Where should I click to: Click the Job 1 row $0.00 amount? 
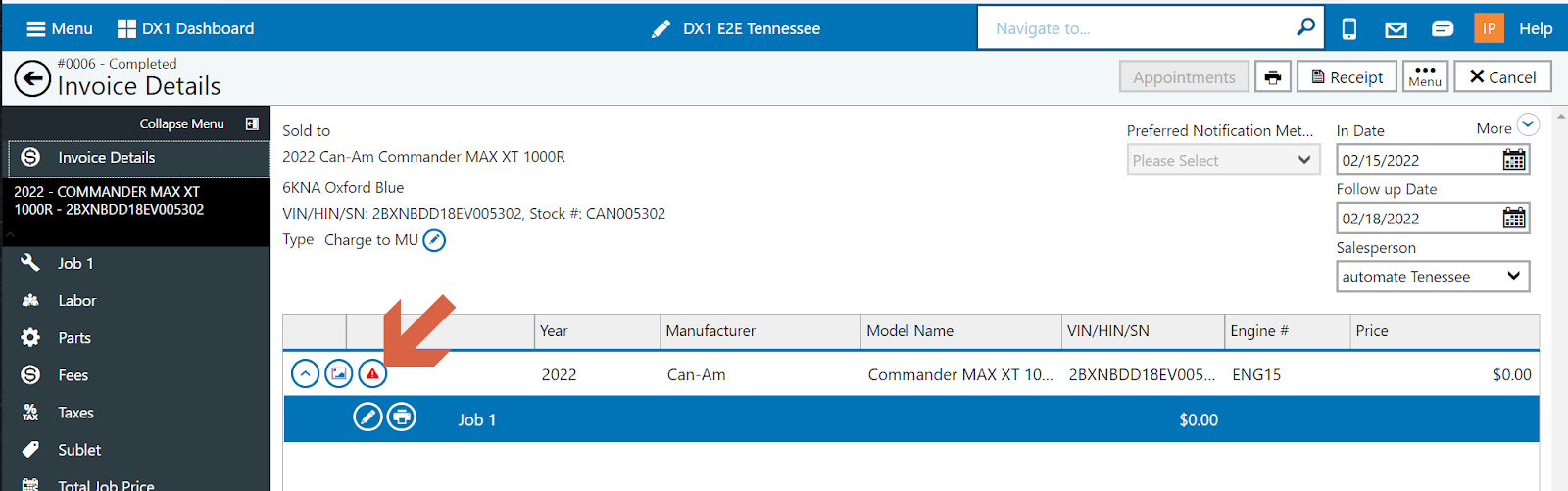pos(1199,419)
